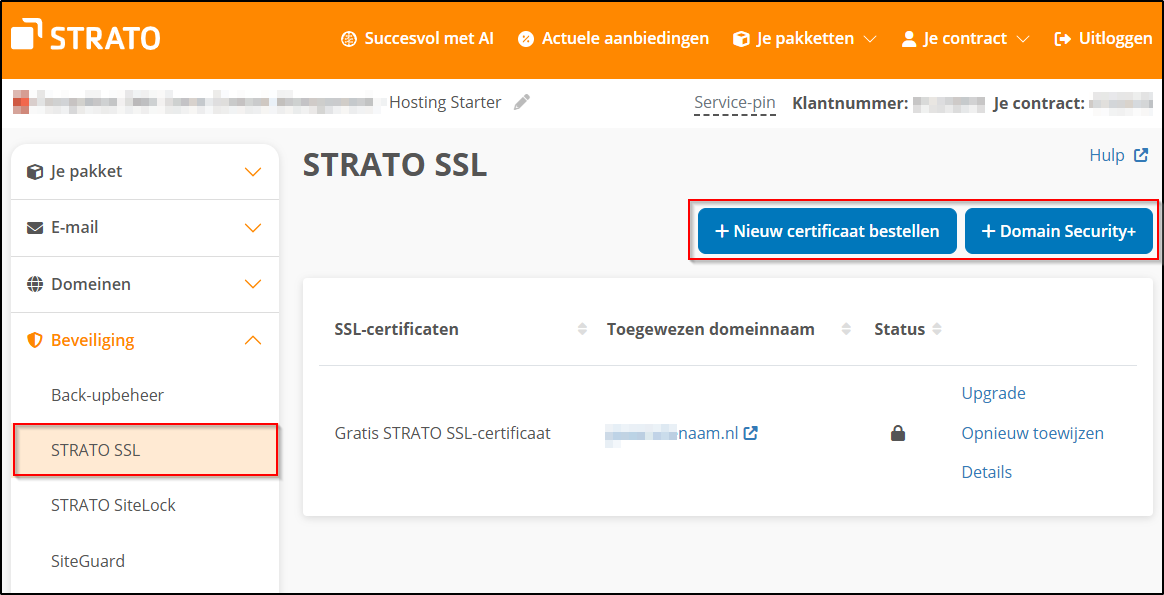1164x595 pixels.
Task: Click the Uitloggen logout icon
Action: [x=1063, y=38]
